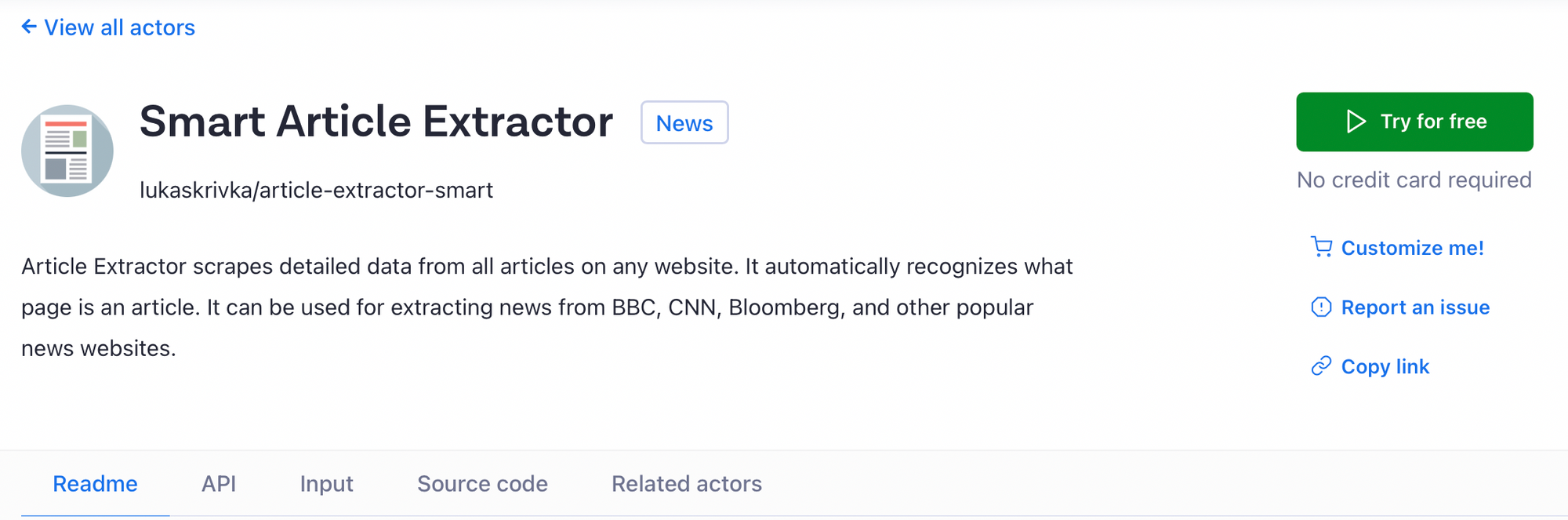Click the Try for free green button

click(1414, 122)
